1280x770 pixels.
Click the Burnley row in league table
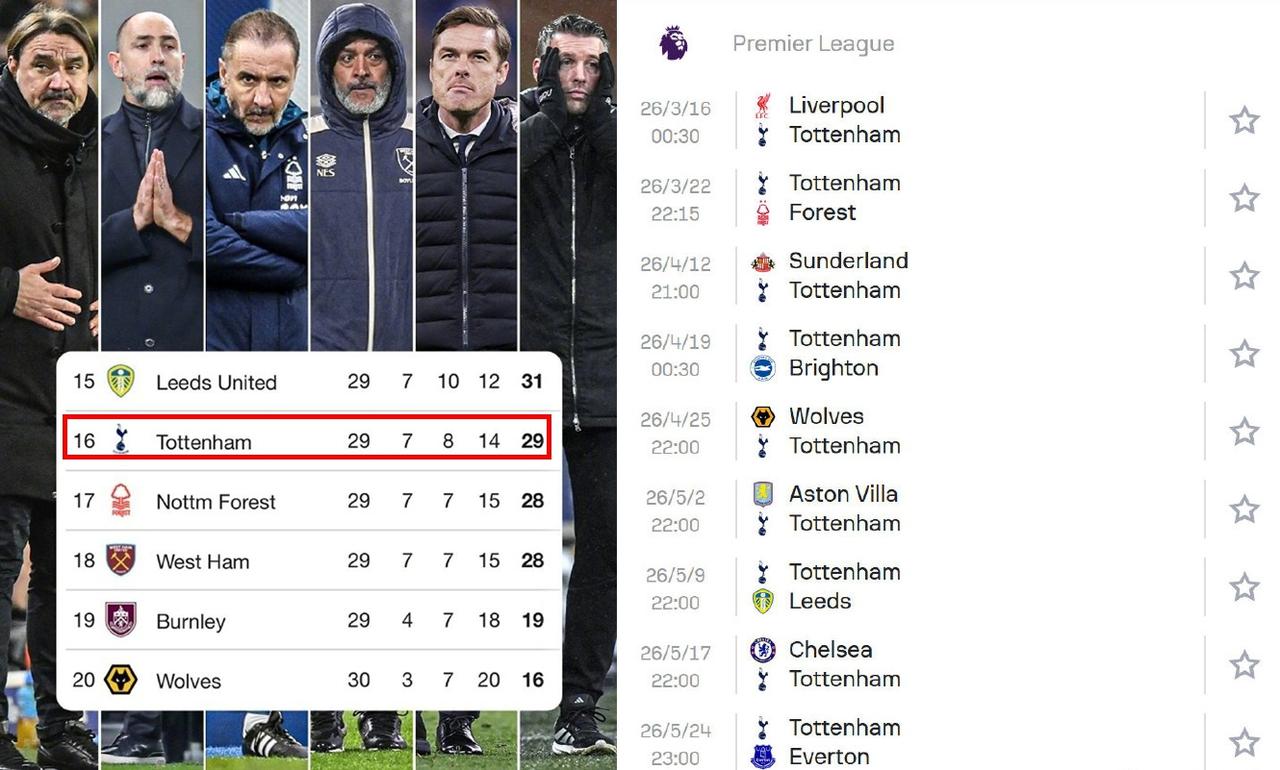307,621
